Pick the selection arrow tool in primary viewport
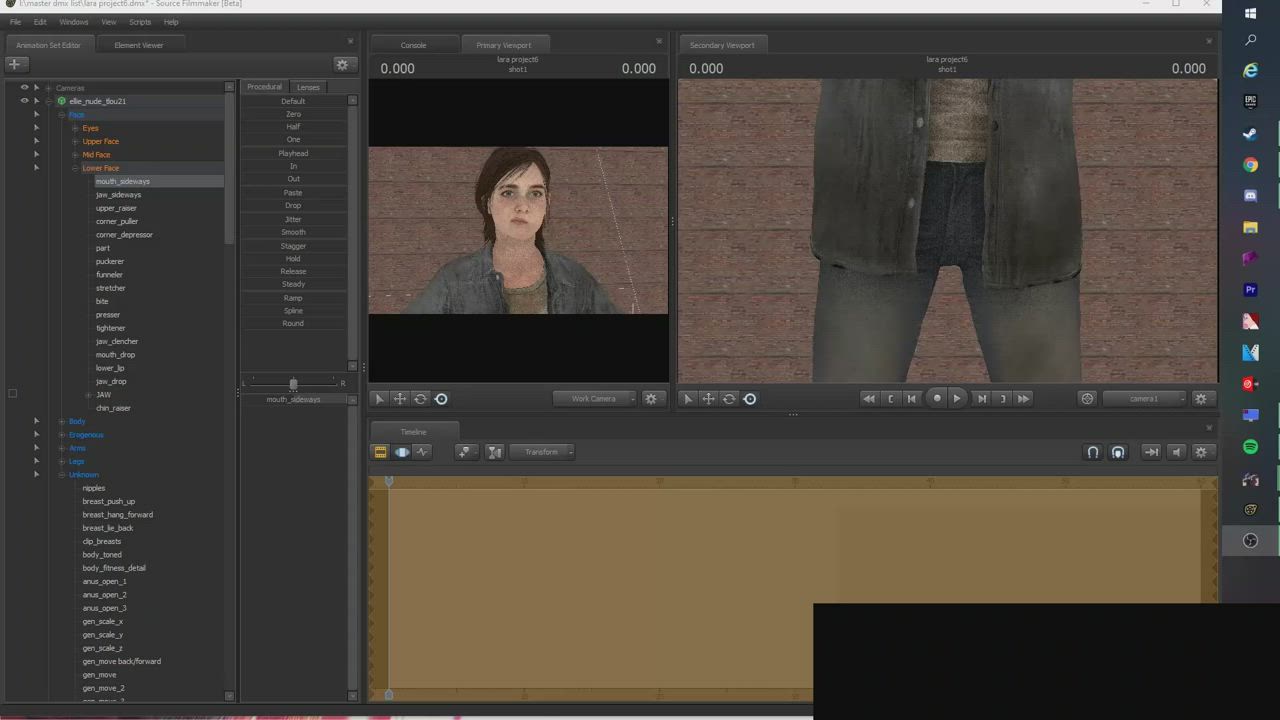The width and height of the screenshot is (1280, 720). (379, 399)
